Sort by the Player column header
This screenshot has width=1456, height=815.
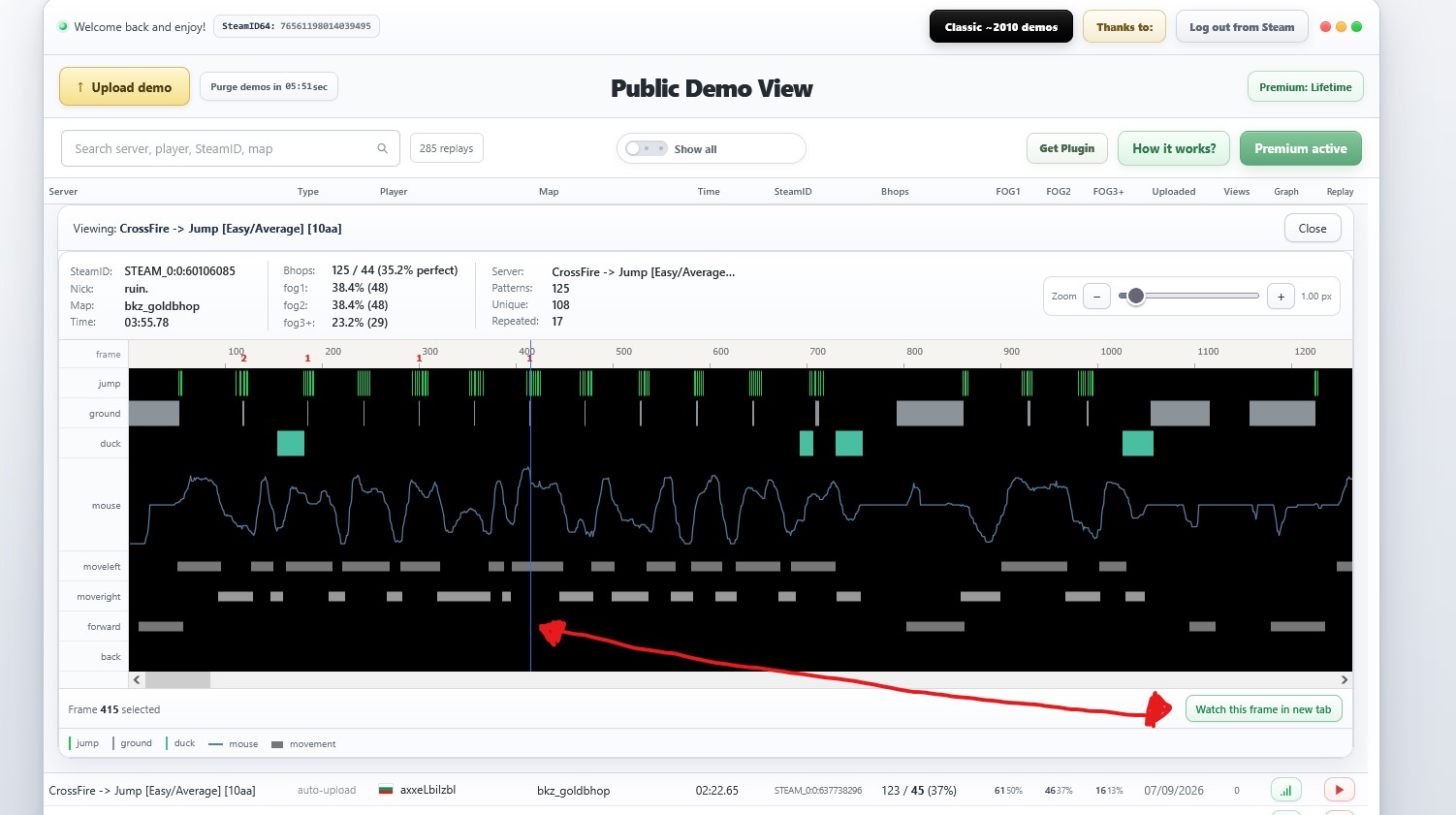coord(394,192)
